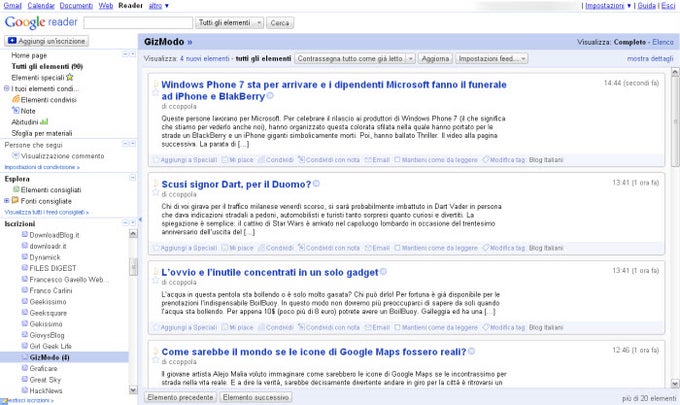Click Esci to sign out

(668, 6)
